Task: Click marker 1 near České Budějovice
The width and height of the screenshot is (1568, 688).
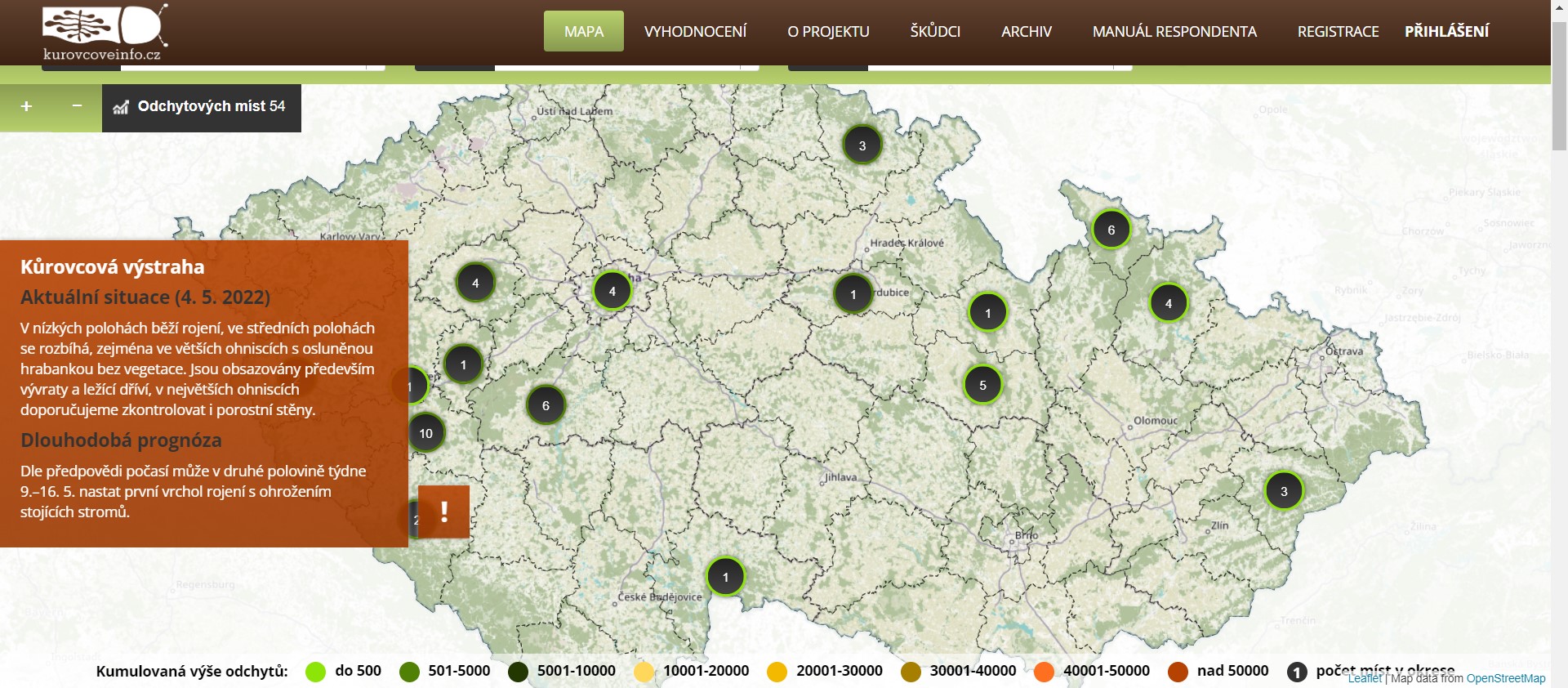Action: pos(725,577)
